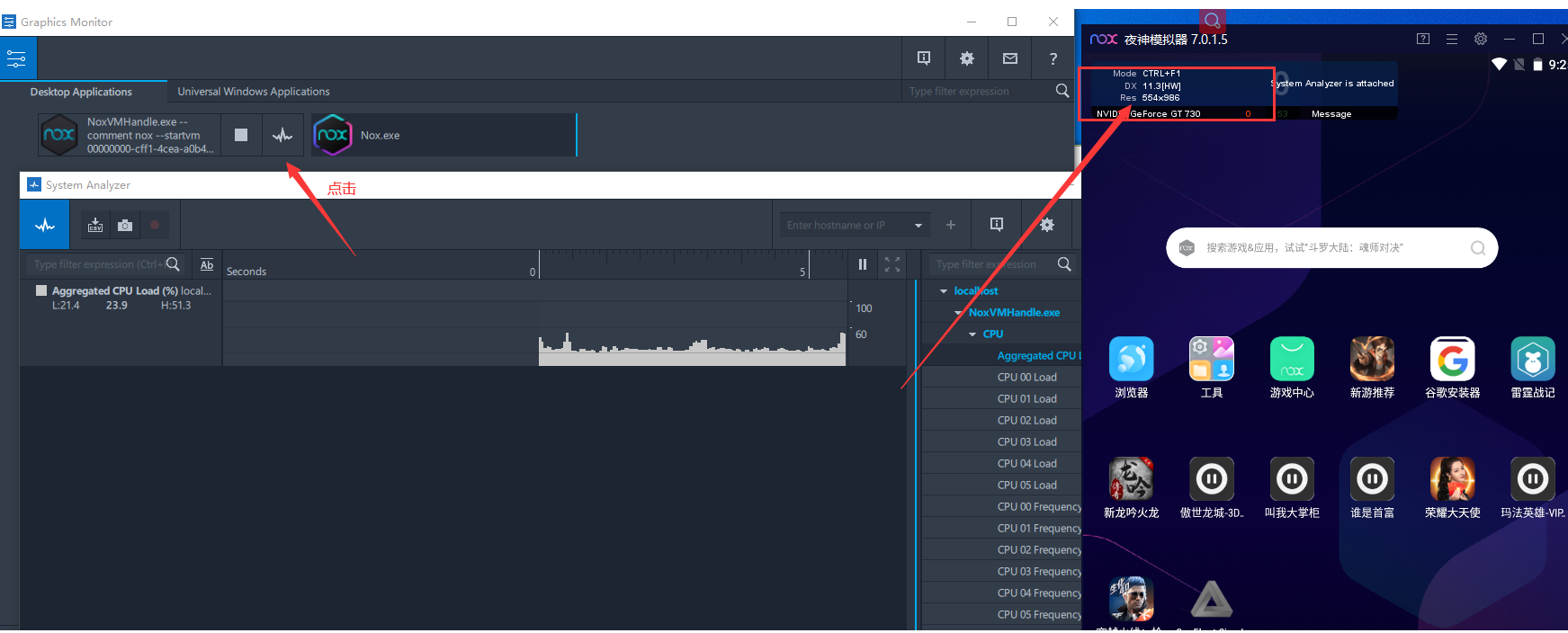Collapse the localhost tree node
The height and width of the screenshot is (633, 1568).
tap(944, 291)
